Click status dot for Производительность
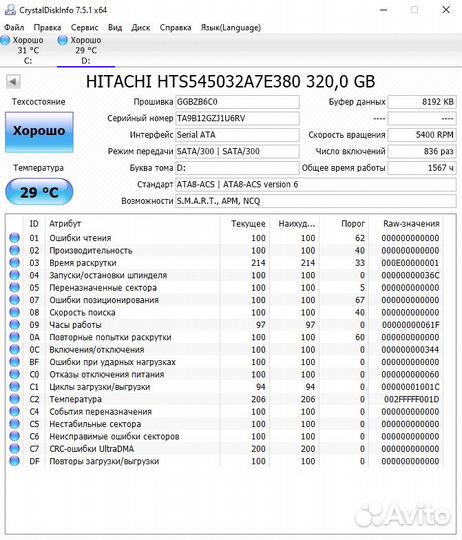This screenshot has height=540, width=462. pyautogui.click(x=14, y=250)
